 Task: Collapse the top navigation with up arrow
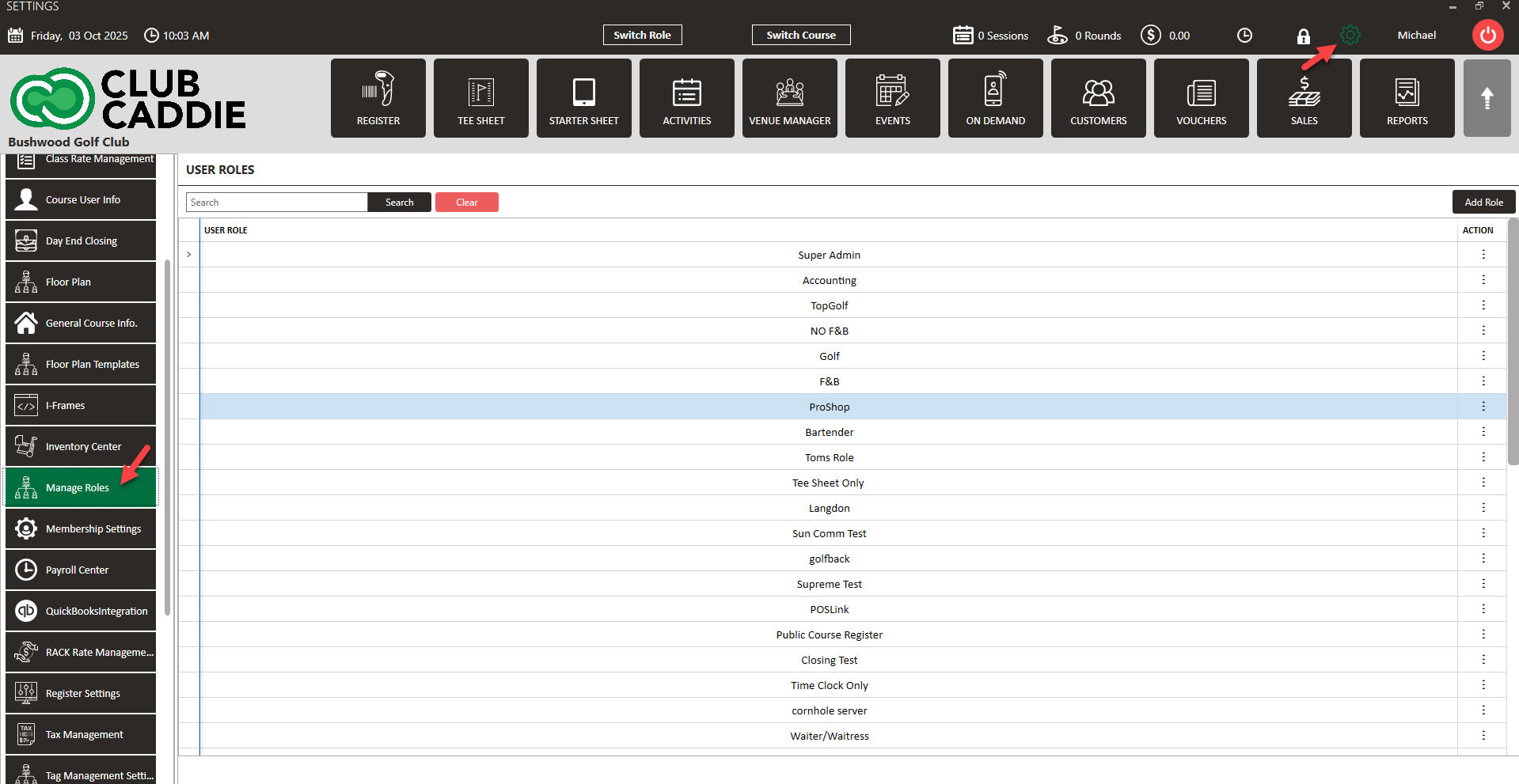point(1487,98)
